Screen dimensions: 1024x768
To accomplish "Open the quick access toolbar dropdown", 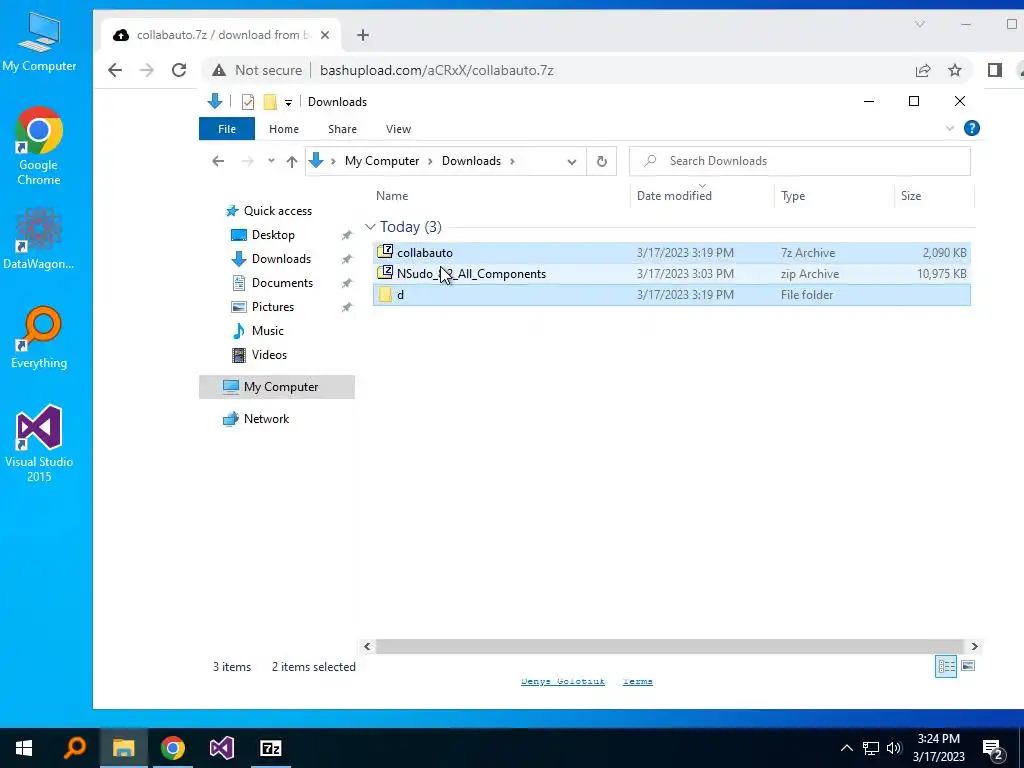I will [x=288, y=103].
